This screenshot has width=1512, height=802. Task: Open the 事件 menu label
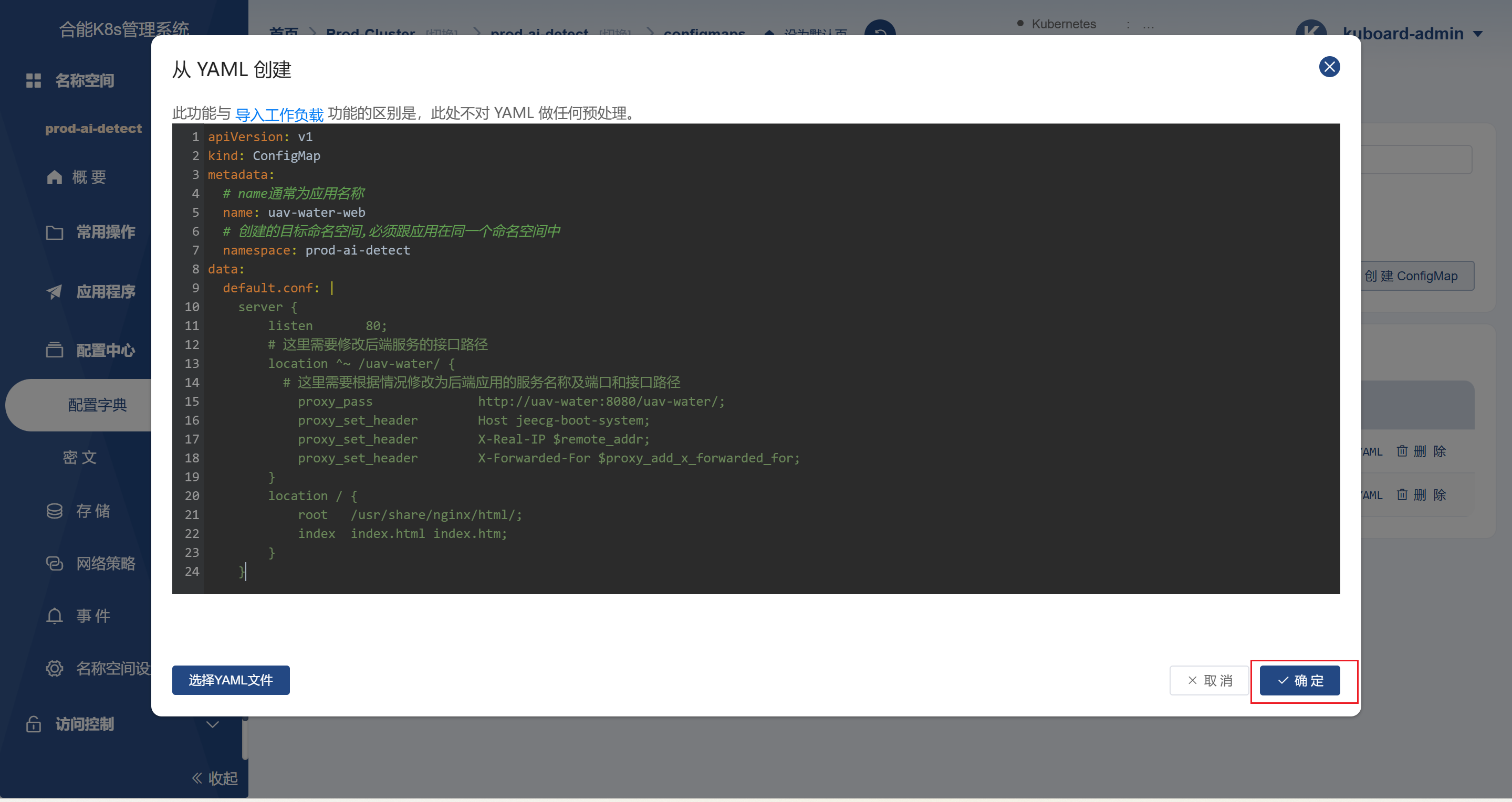(93, 616)
